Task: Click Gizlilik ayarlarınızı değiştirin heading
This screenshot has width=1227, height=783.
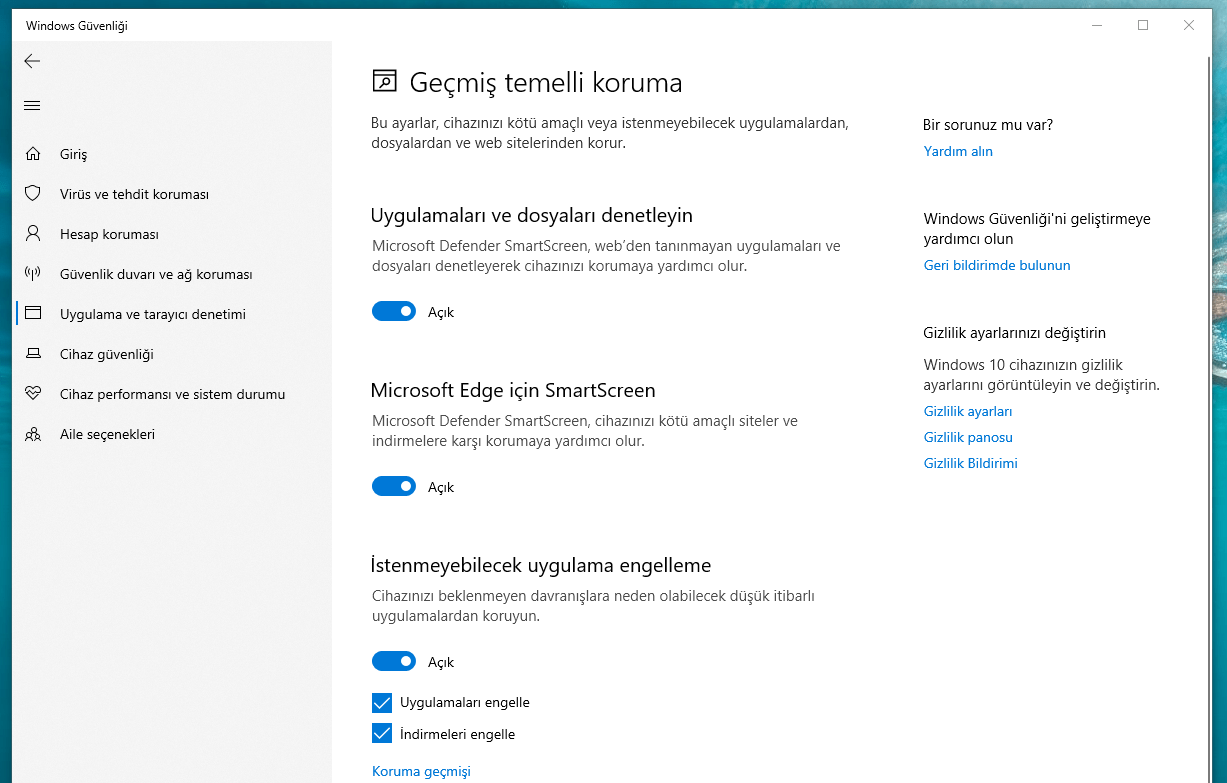Action: point(1014,333)
